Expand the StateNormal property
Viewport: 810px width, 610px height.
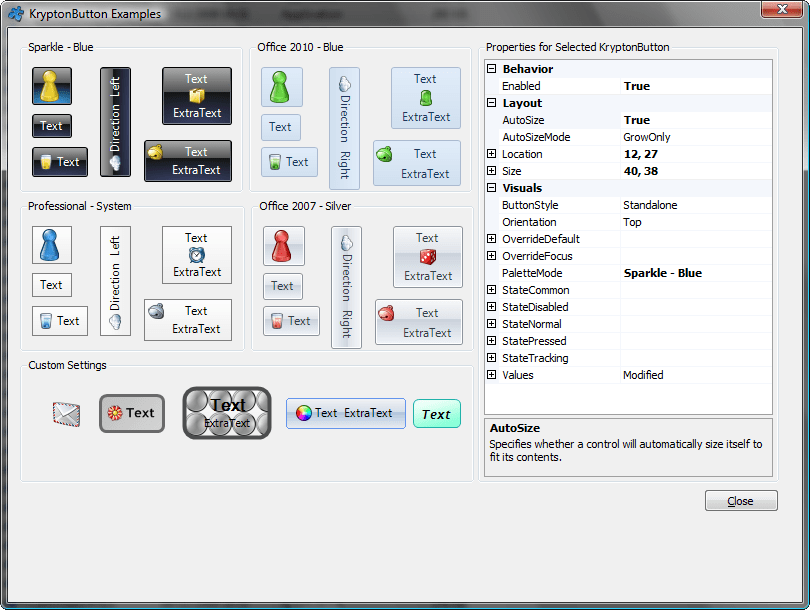tap(489, 324)
